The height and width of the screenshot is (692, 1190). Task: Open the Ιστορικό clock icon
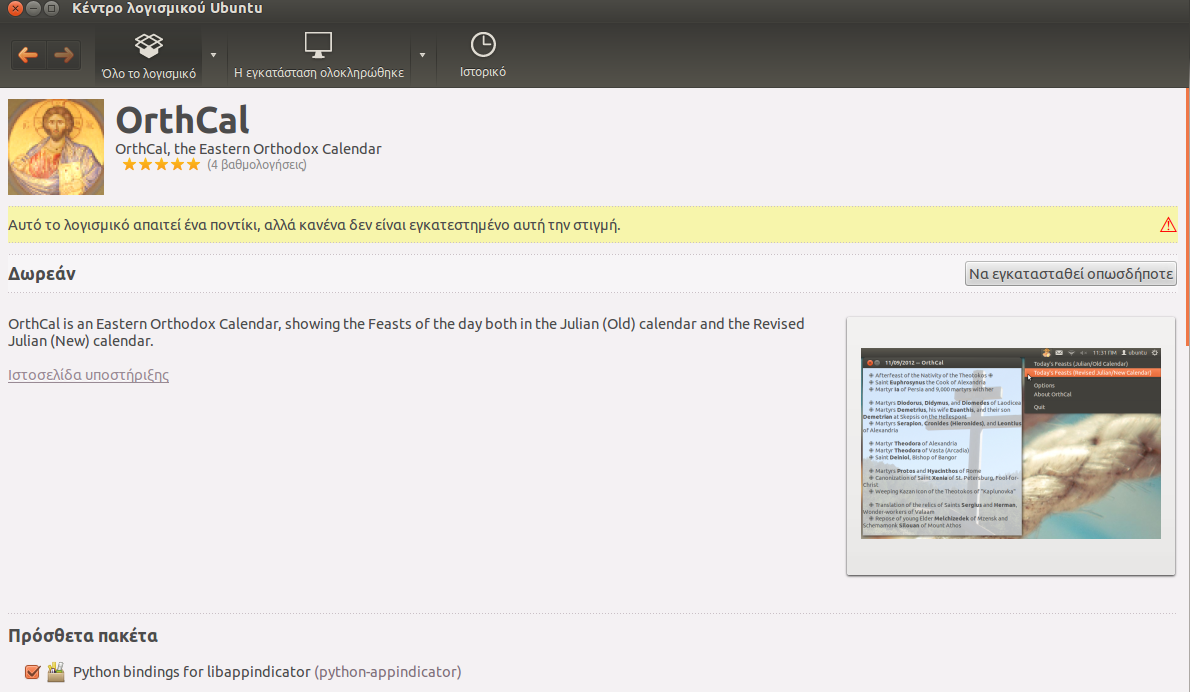point(482,46)
